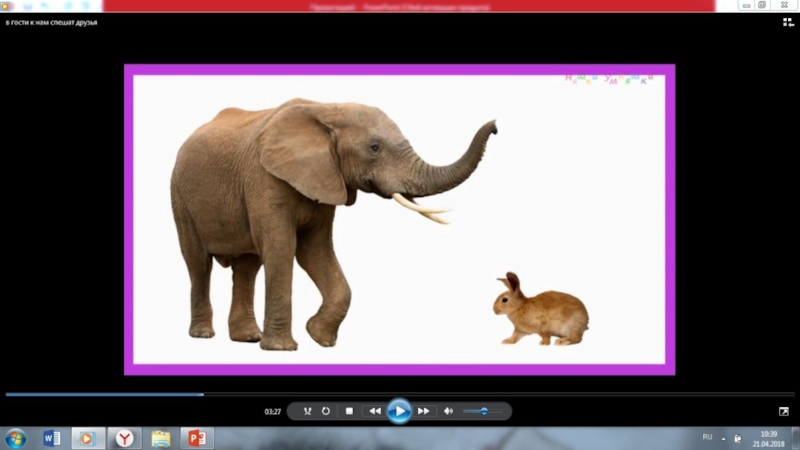This screenshot has height=450, width=800.
Task: Launch Yandex Browser from the taskbar
Action: [124, 438]
